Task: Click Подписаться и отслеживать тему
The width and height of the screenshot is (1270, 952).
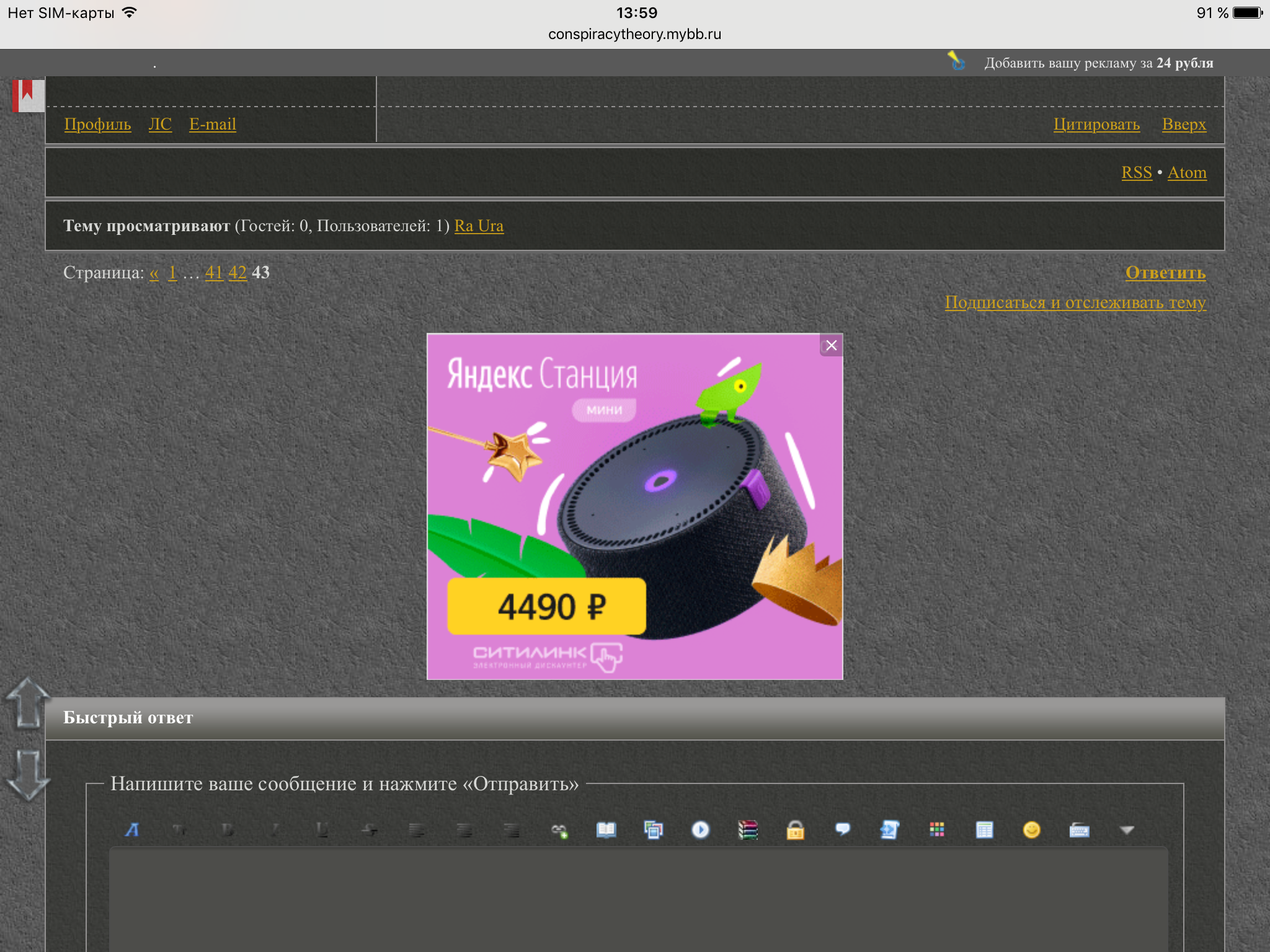Action: pyautogui.click(x=1075, y=302)
